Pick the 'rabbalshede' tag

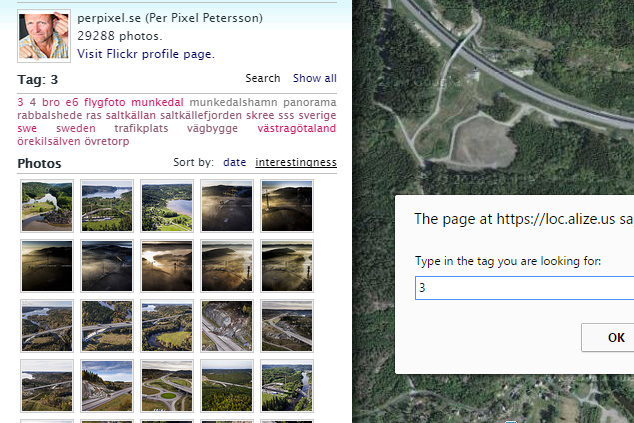(49, 115)
